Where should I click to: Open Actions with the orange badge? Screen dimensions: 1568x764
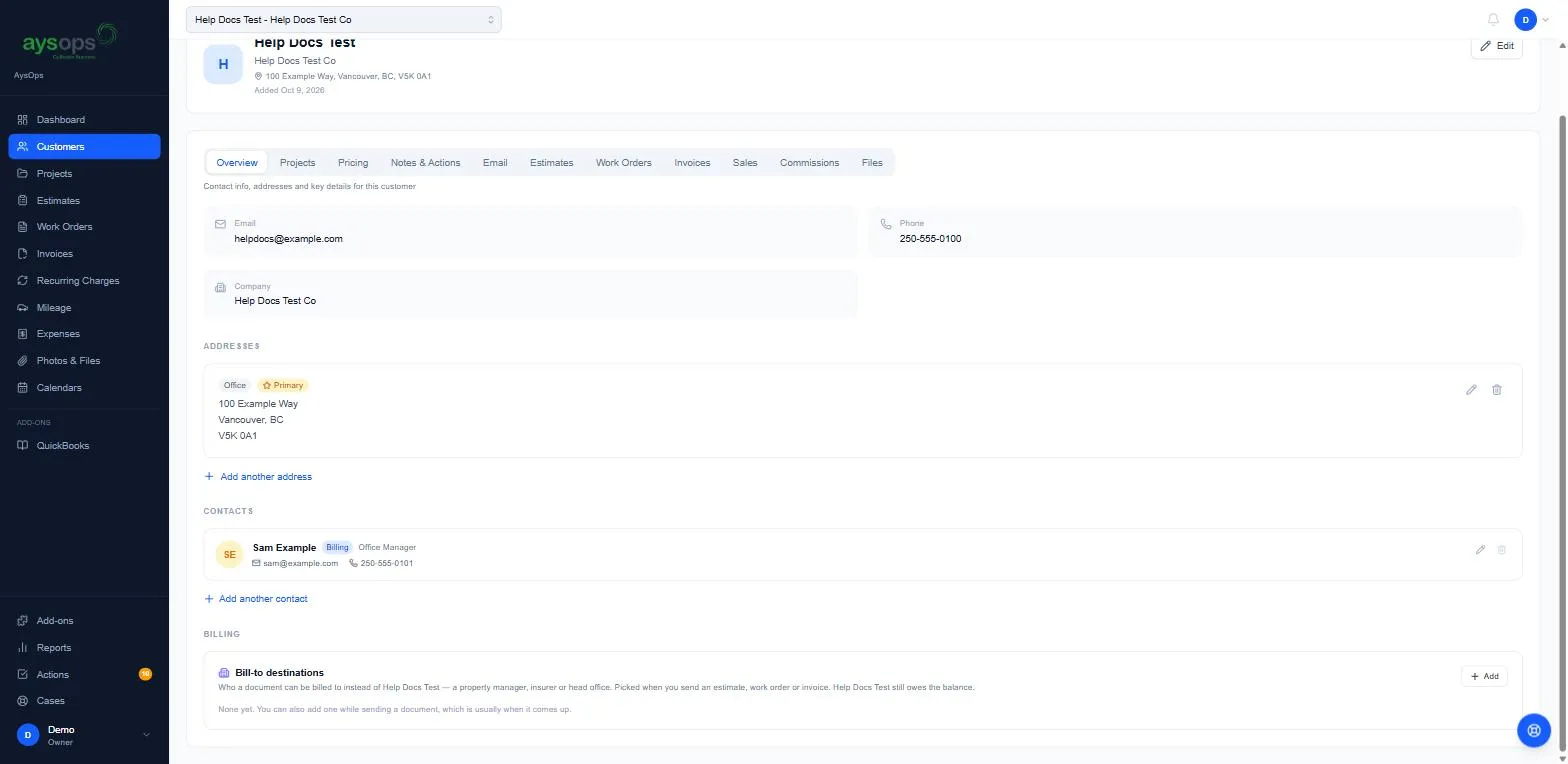click(x=84, y=675)
